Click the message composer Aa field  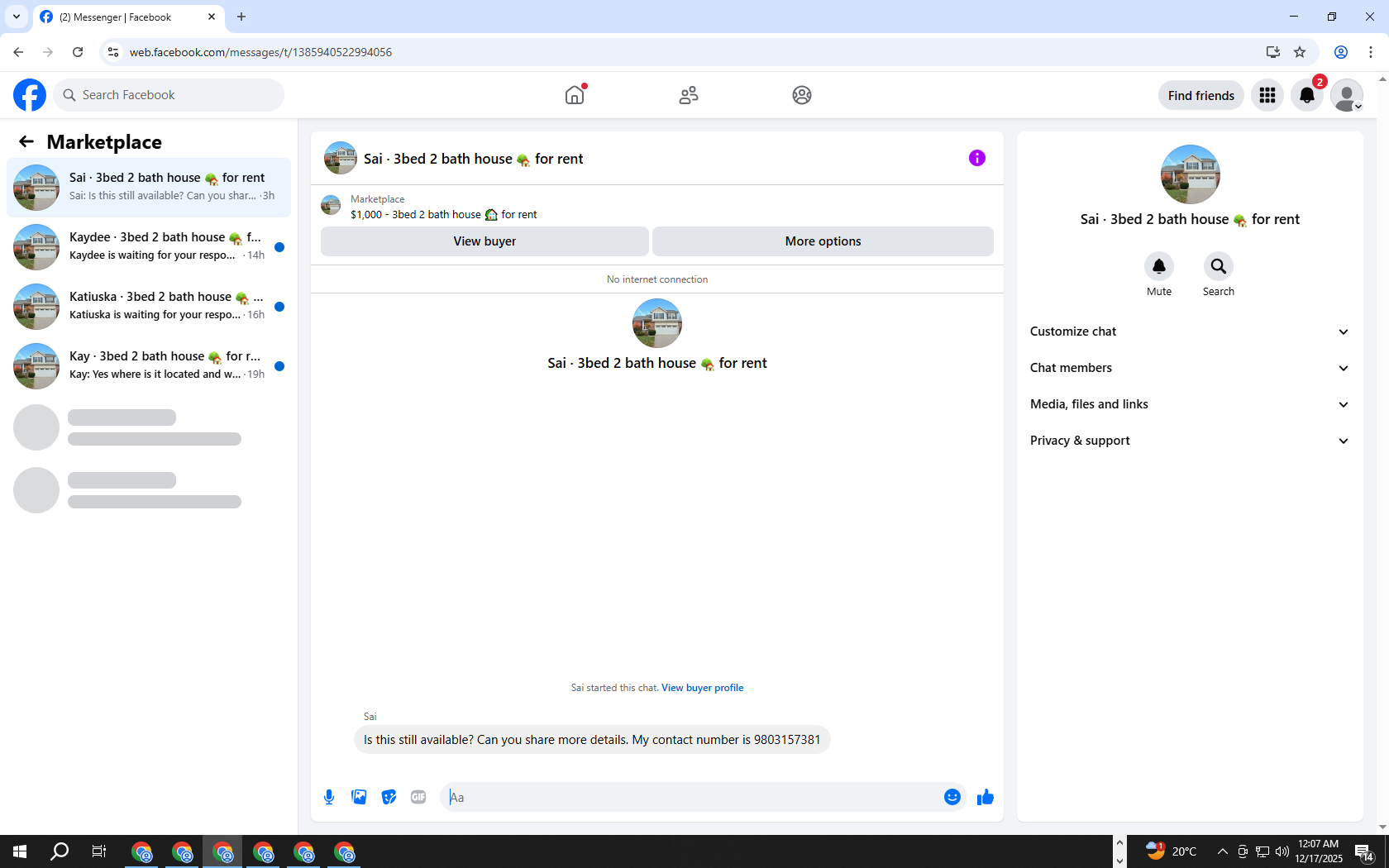point(690,797)
